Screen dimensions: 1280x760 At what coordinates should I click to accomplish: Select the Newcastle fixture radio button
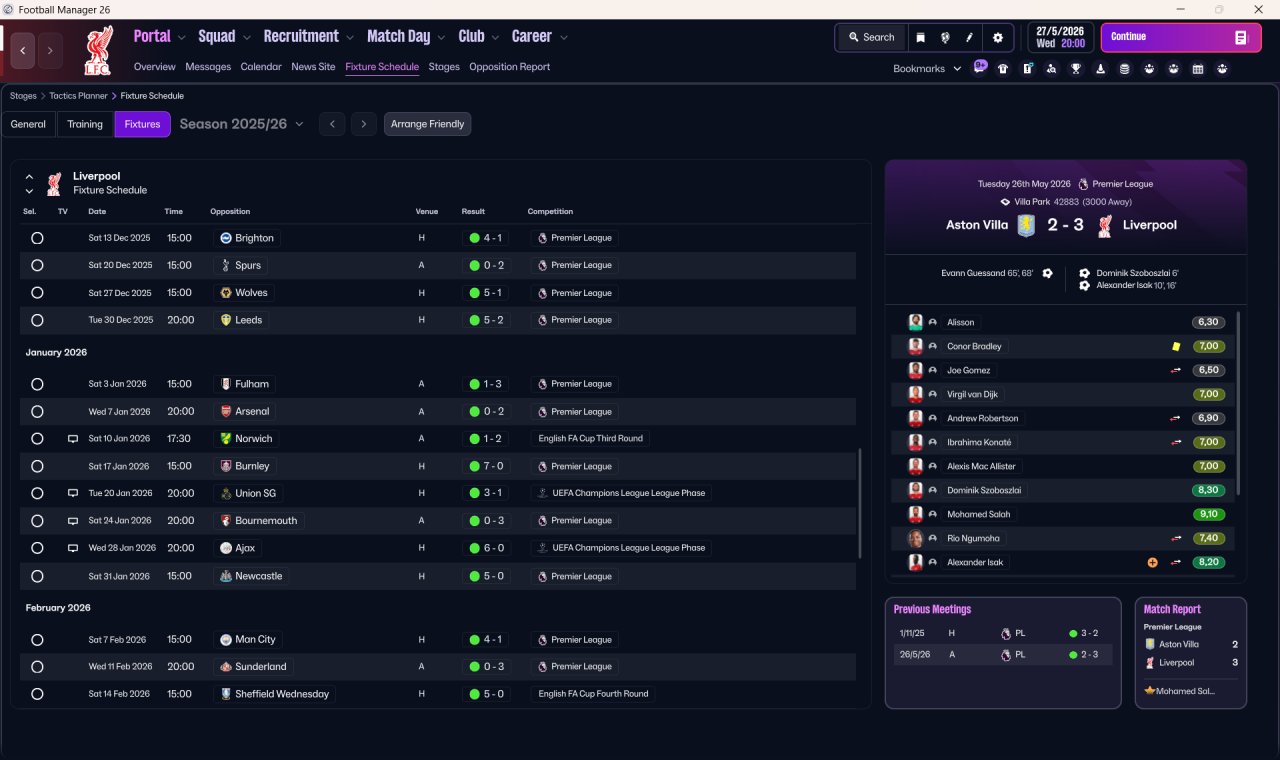click(37, 576)
